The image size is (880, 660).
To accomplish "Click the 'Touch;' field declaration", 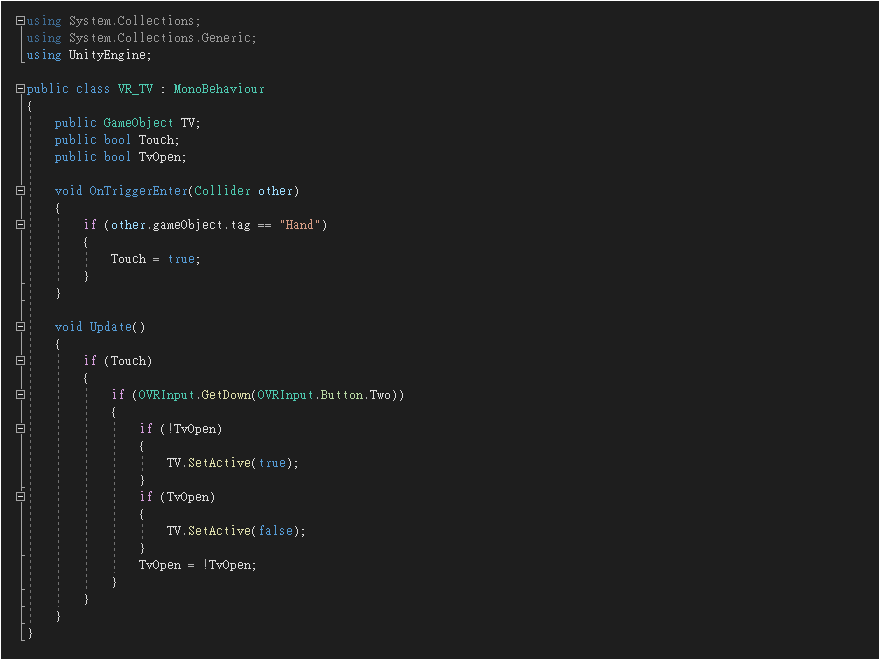I will pos(159,140).
